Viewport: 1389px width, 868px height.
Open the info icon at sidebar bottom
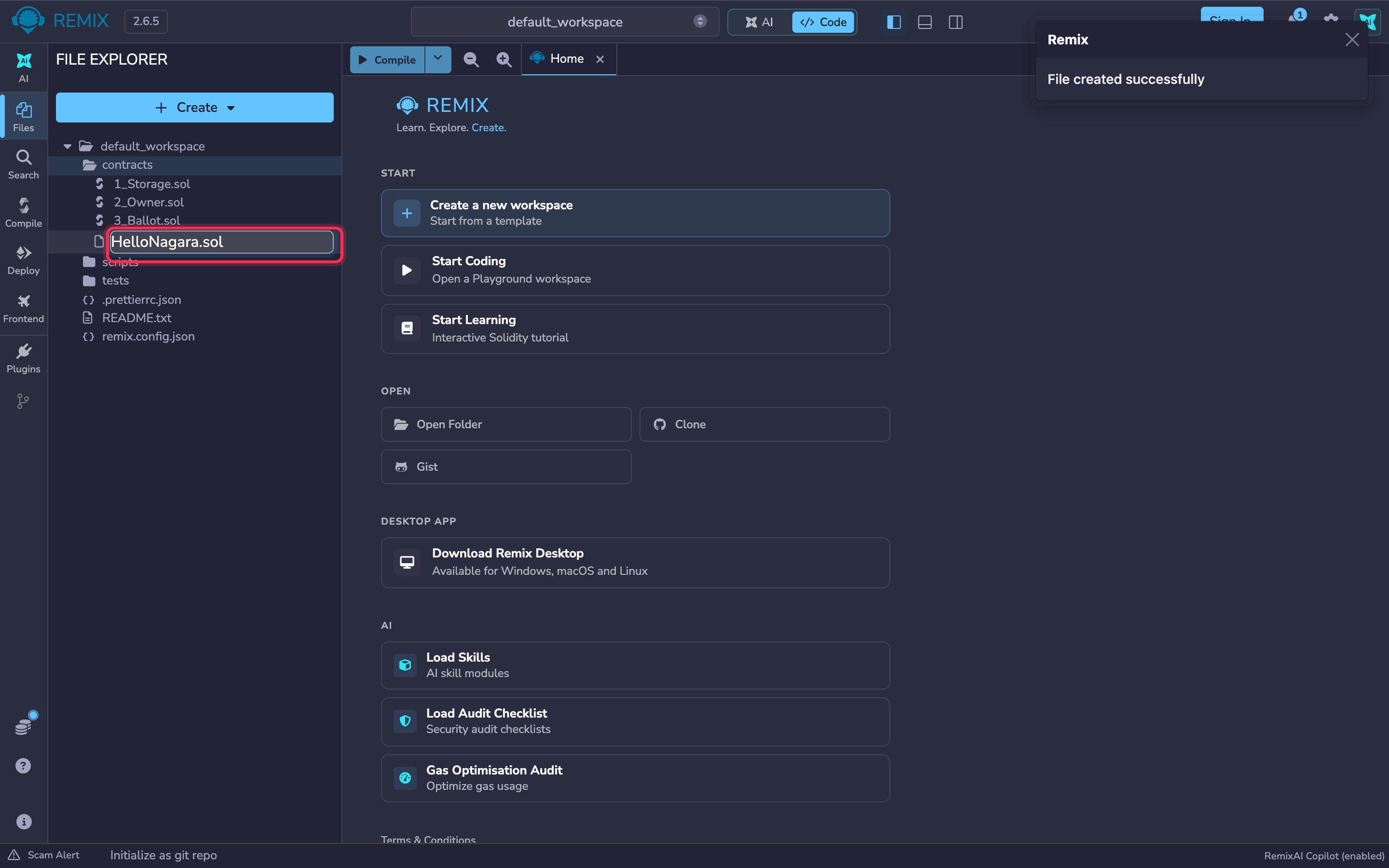(24, 822)
